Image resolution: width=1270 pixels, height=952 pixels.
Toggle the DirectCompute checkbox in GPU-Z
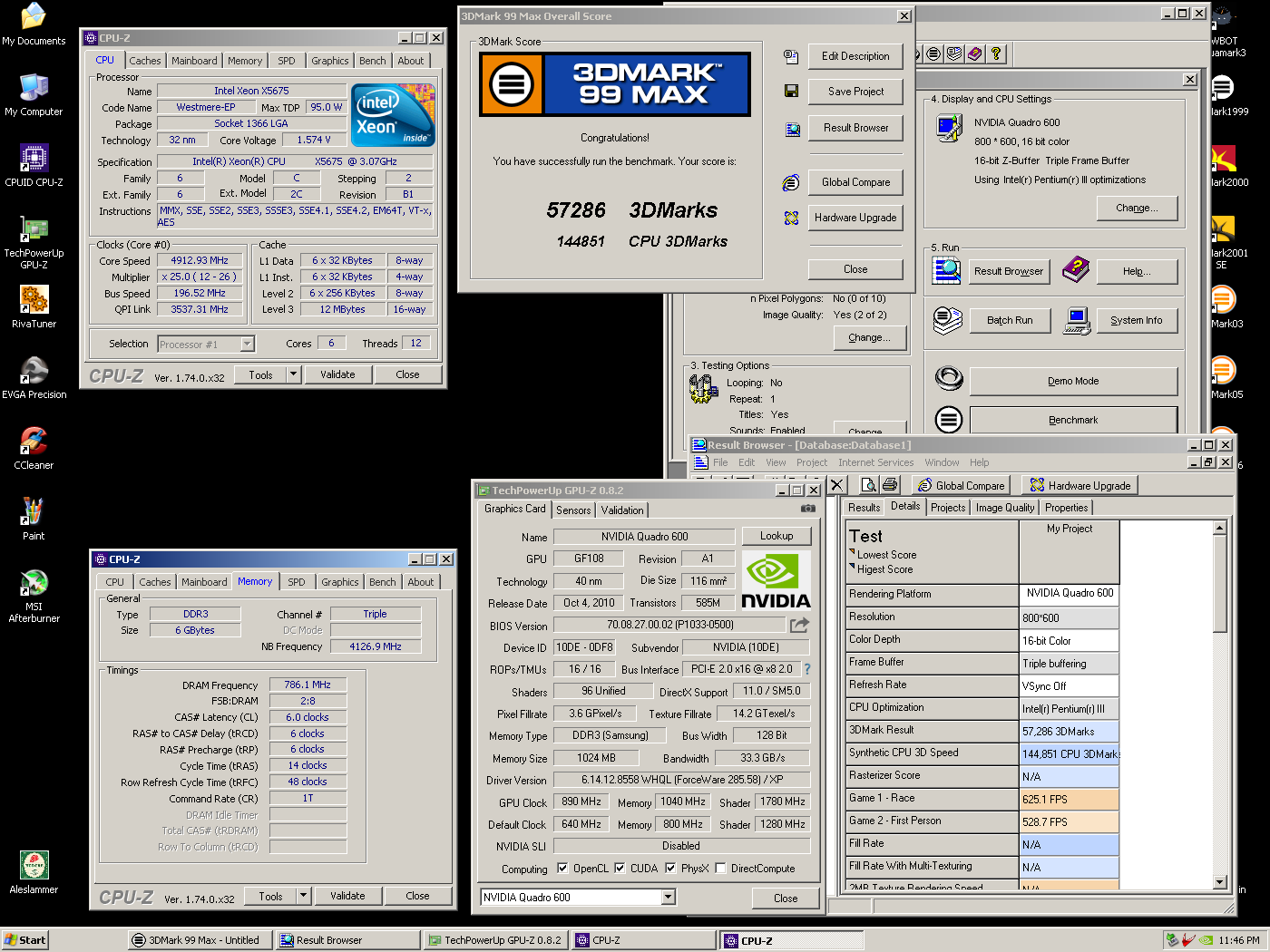(x=720, y=868)
